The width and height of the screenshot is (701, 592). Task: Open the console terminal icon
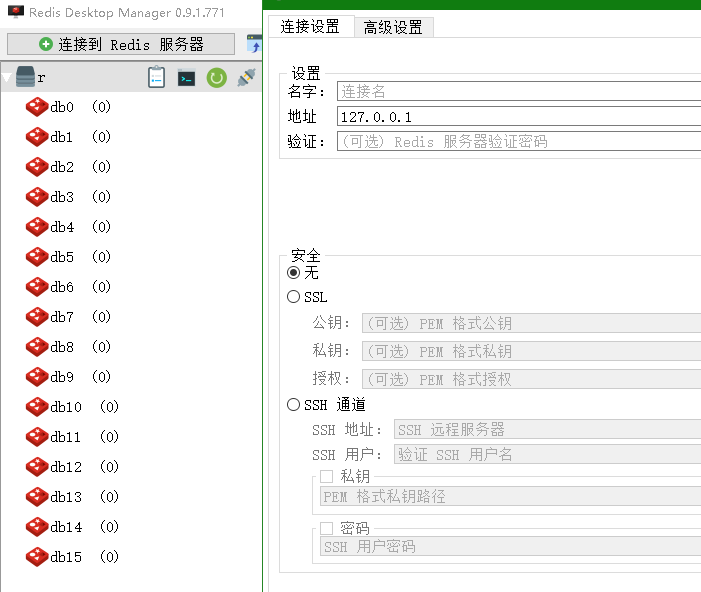pyautogui.click(x=186, y=78)
